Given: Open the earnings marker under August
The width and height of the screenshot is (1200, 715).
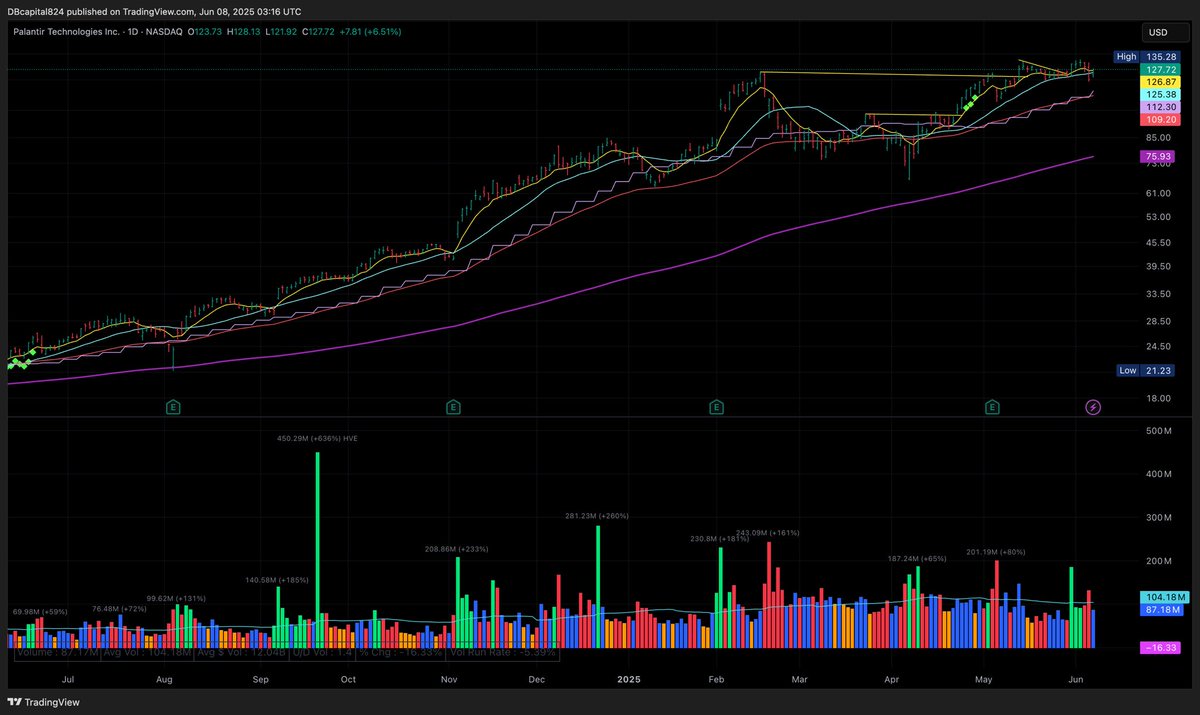Looking at the screenshot, I should coord(173,407).
